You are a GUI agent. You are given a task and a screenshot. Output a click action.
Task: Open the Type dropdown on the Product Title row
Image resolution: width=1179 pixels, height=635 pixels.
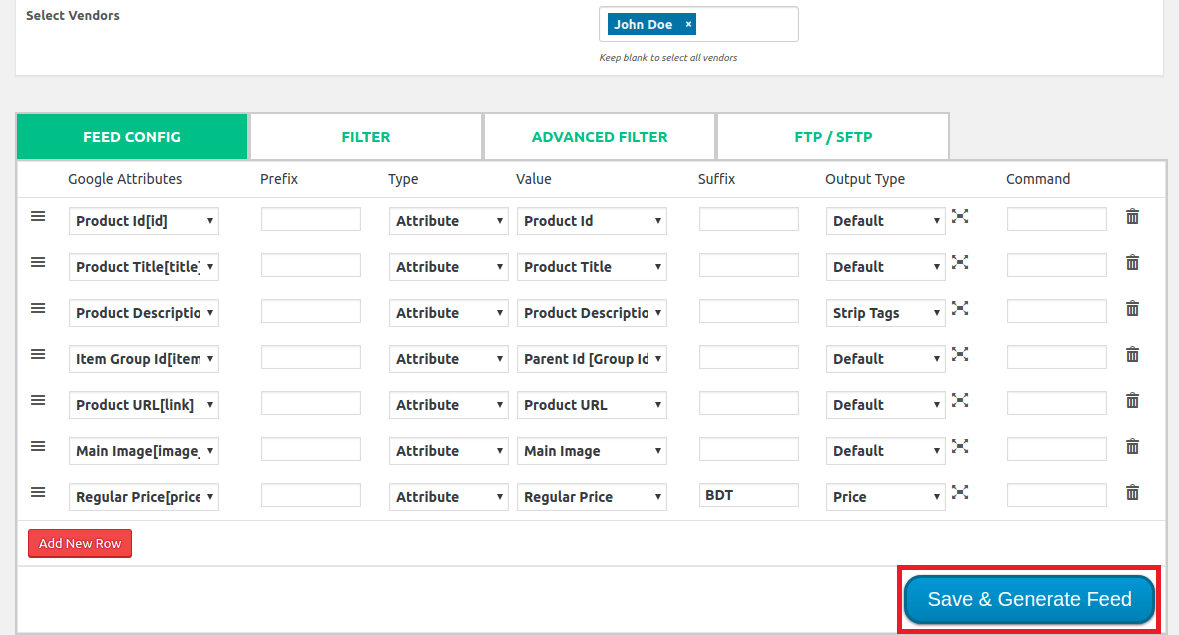448,266
